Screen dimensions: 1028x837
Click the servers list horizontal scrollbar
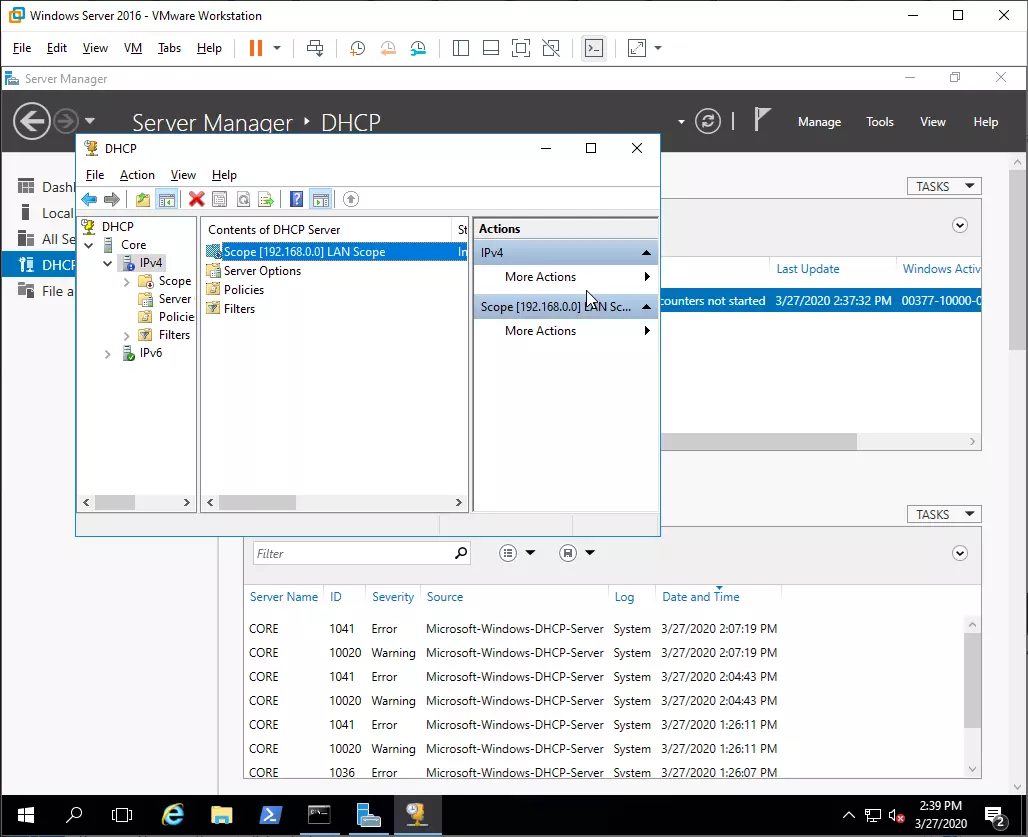[x=759, y=442]
